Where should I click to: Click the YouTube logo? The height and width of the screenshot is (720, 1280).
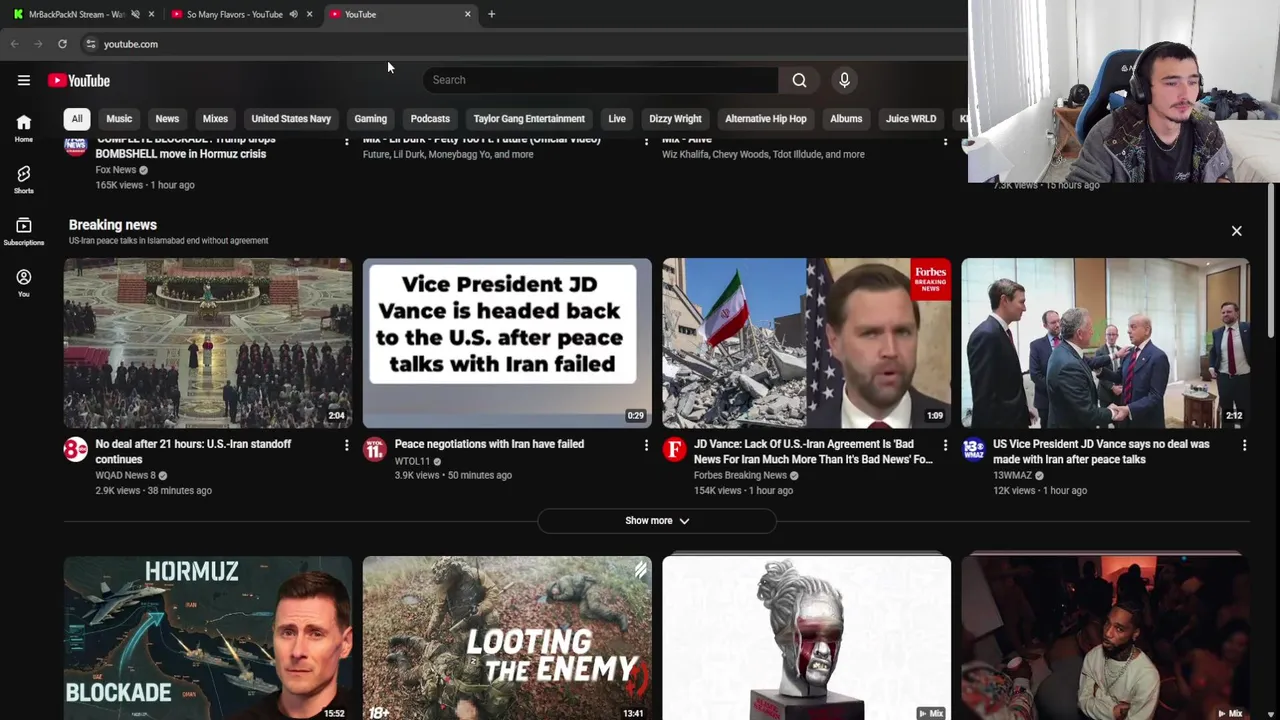[79, 80]
